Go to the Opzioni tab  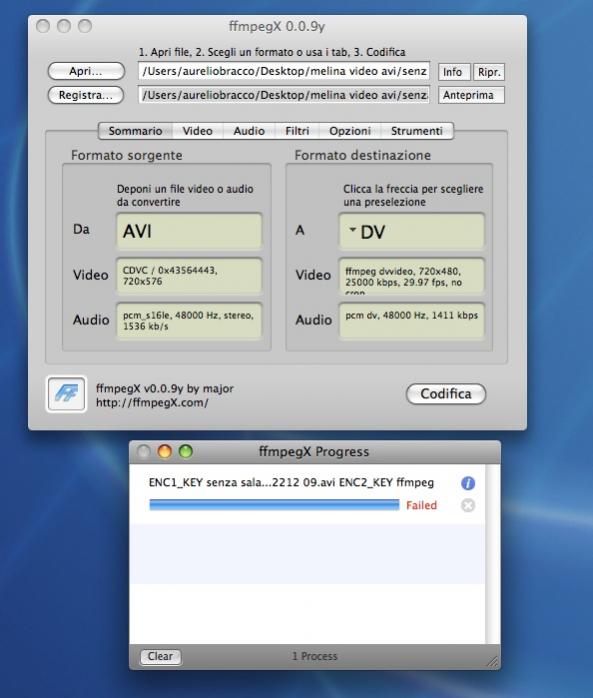point(350,131)
